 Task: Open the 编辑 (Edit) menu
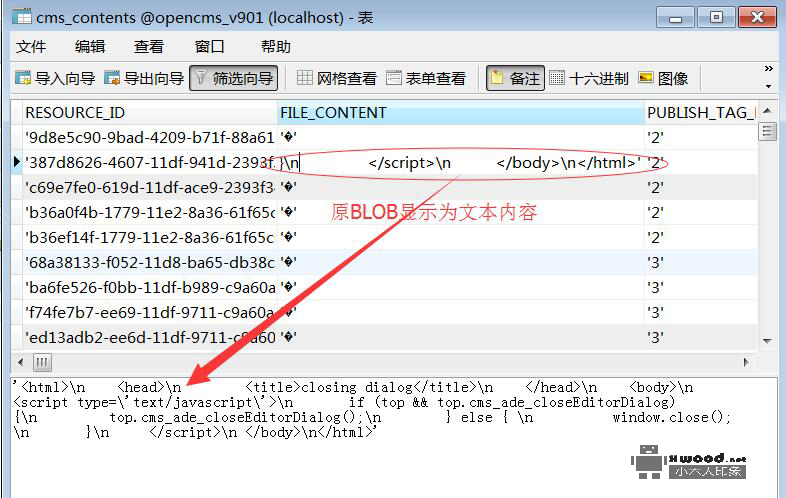(90, 47)
